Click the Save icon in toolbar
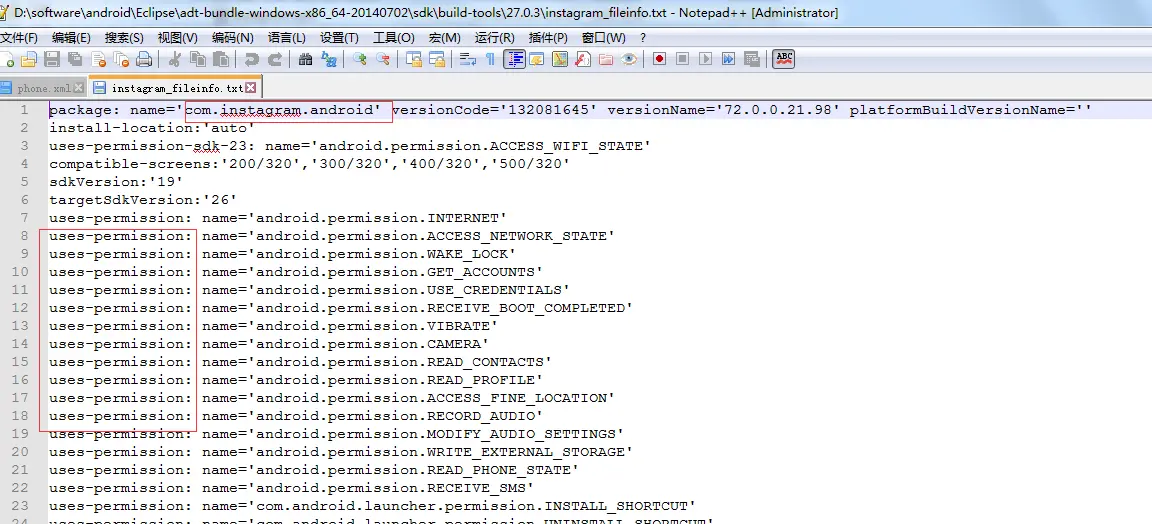Screen dimensions: 1152x524 tap(52, 60)
